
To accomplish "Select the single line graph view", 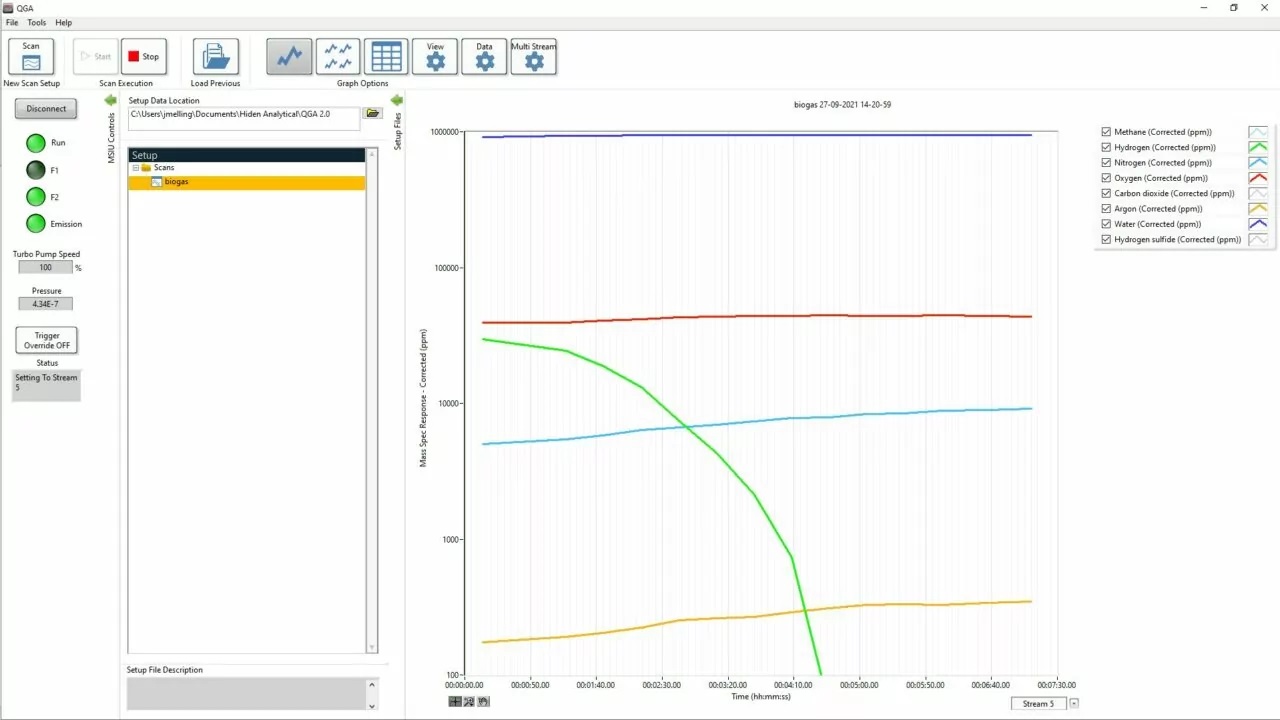I will (x=289, y=57).
